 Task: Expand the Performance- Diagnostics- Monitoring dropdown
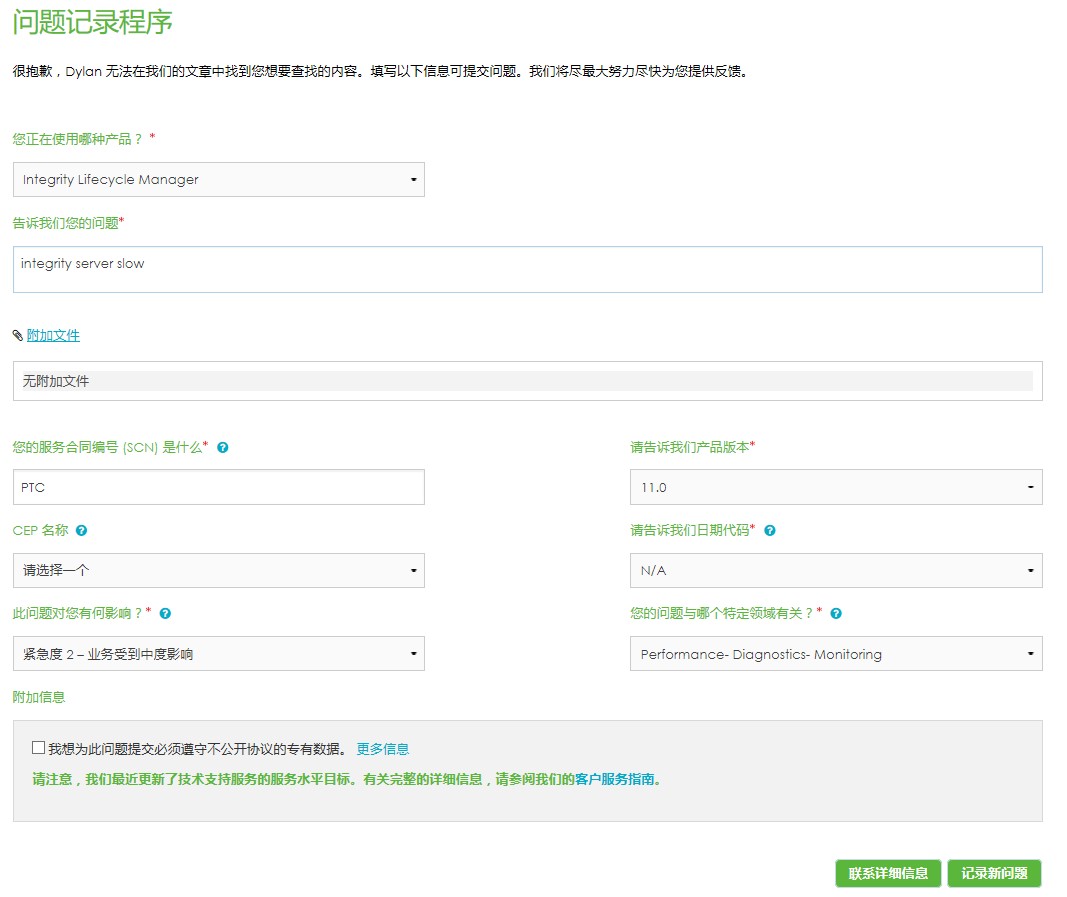[x=835, y=654]
